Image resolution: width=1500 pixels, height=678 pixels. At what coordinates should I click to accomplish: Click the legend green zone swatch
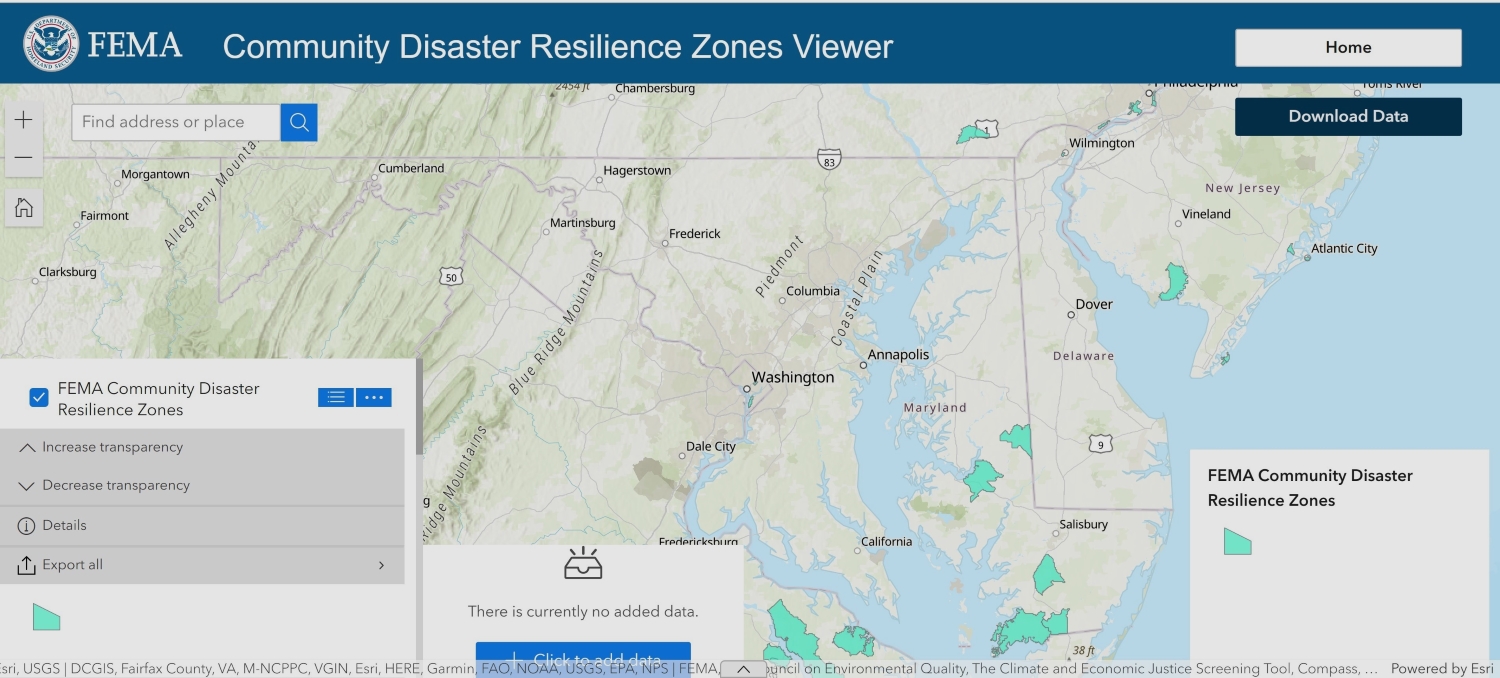1237,542
